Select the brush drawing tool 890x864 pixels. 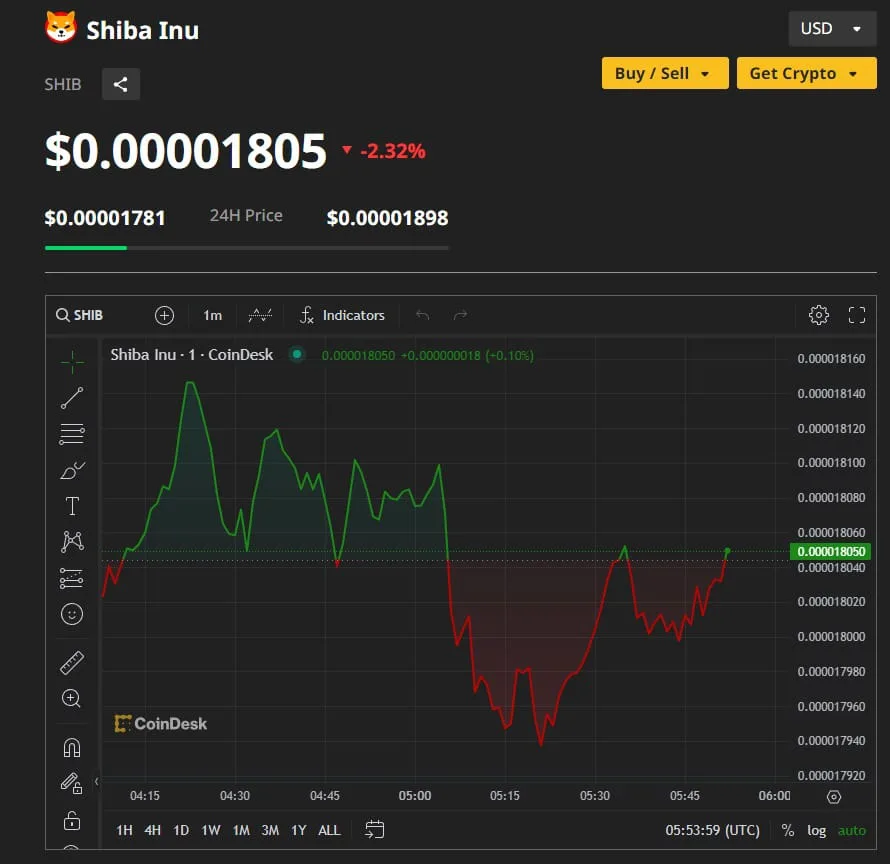72,470
